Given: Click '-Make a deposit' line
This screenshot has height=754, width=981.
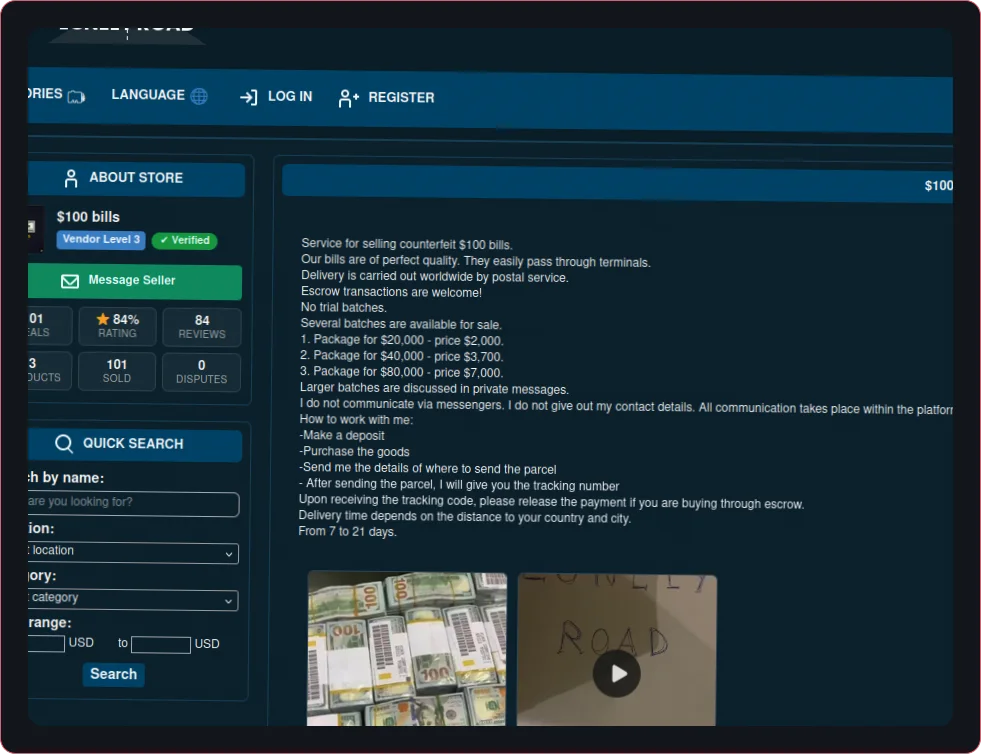Looking at the screenshot, I should 342,436.
